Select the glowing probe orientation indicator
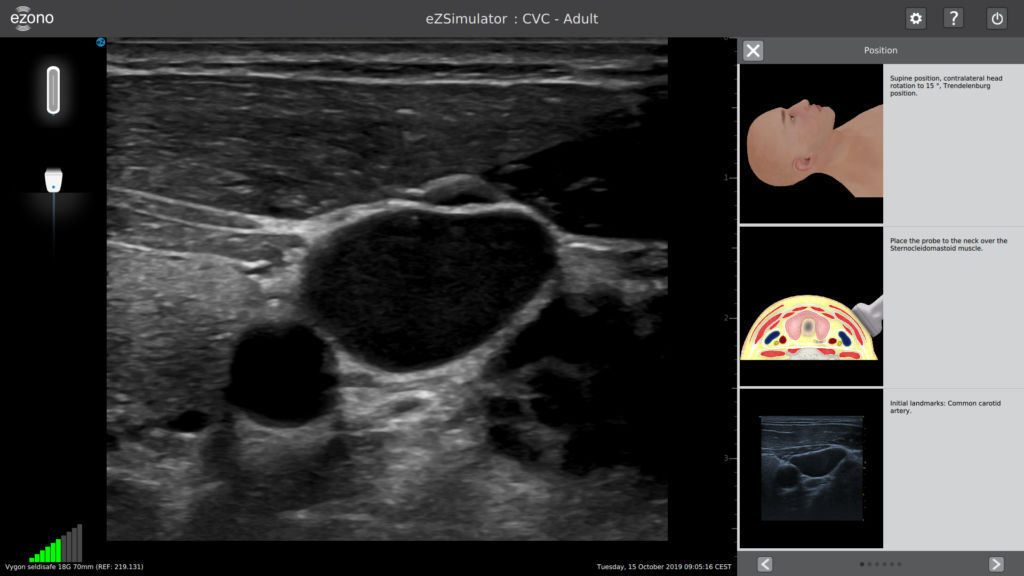The width and height of the screenshot is (1024, 576). (x=53, y=90)
